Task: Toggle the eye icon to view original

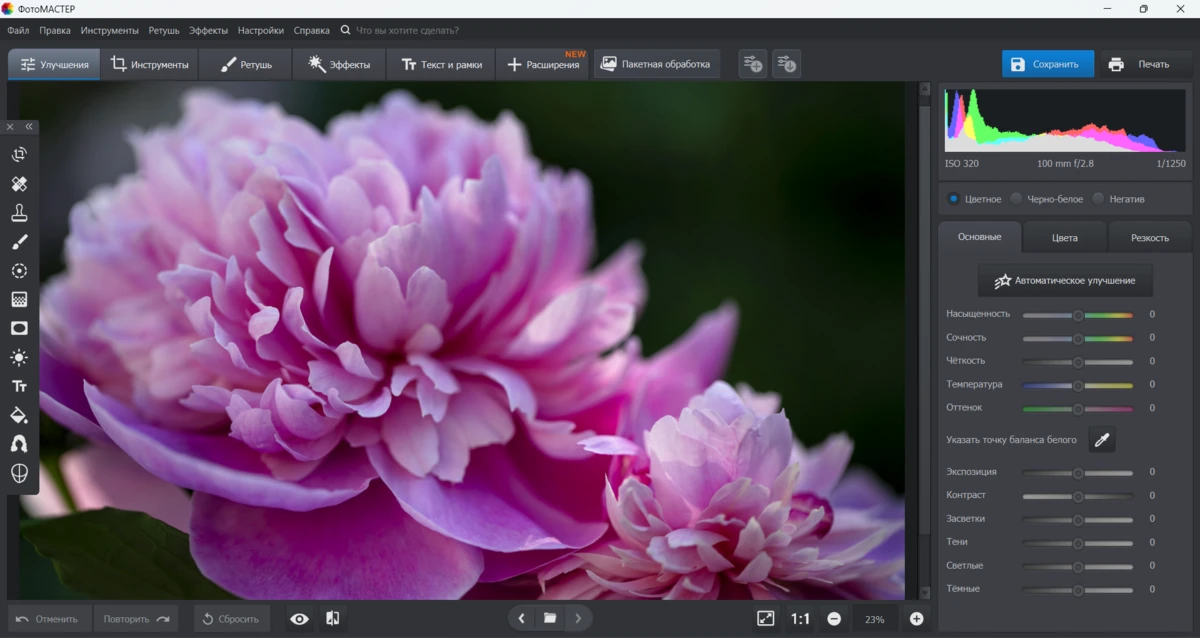Action: pyautogui.click(x=299, y=619)
